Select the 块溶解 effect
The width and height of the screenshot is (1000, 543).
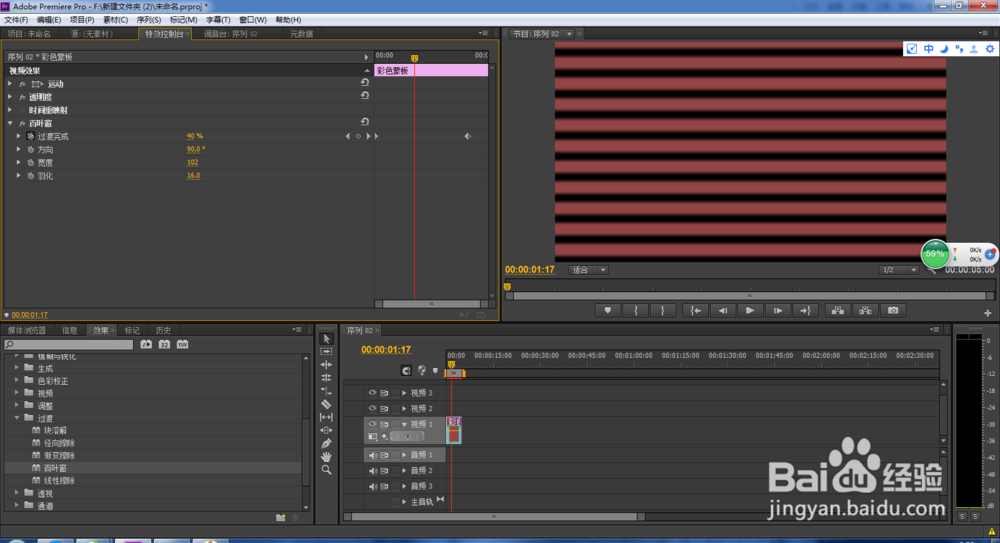pos(55,431)
